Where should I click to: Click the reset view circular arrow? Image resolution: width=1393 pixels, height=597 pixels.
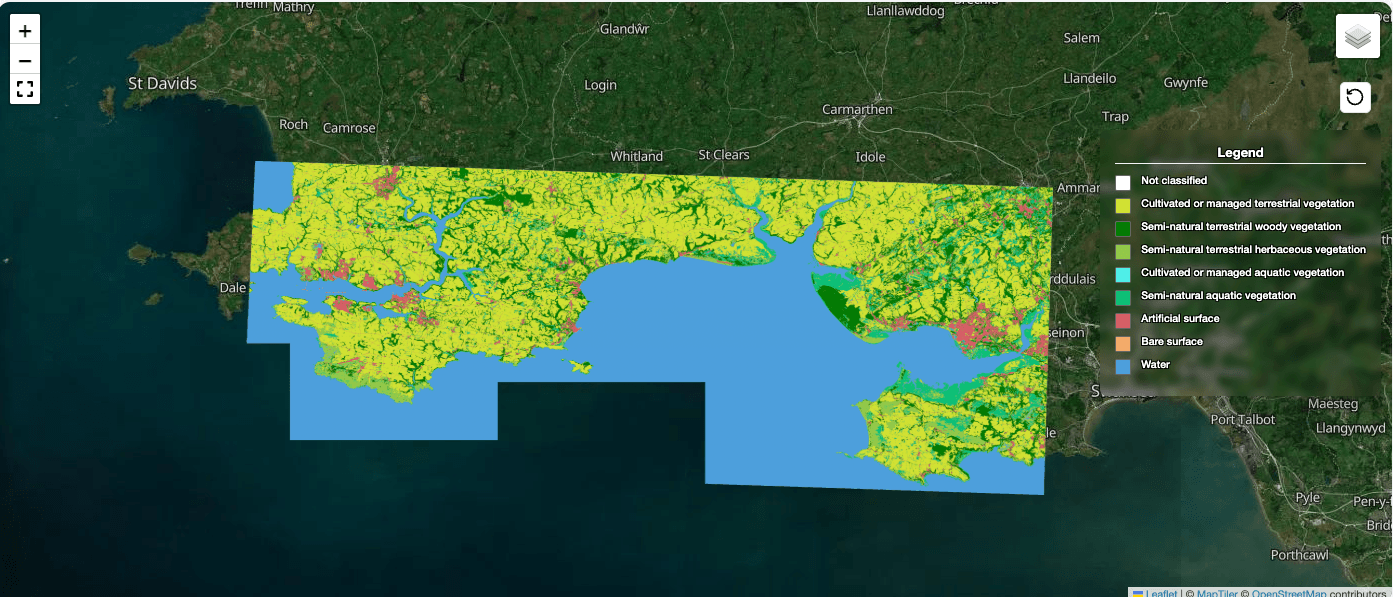point(1355,97)
